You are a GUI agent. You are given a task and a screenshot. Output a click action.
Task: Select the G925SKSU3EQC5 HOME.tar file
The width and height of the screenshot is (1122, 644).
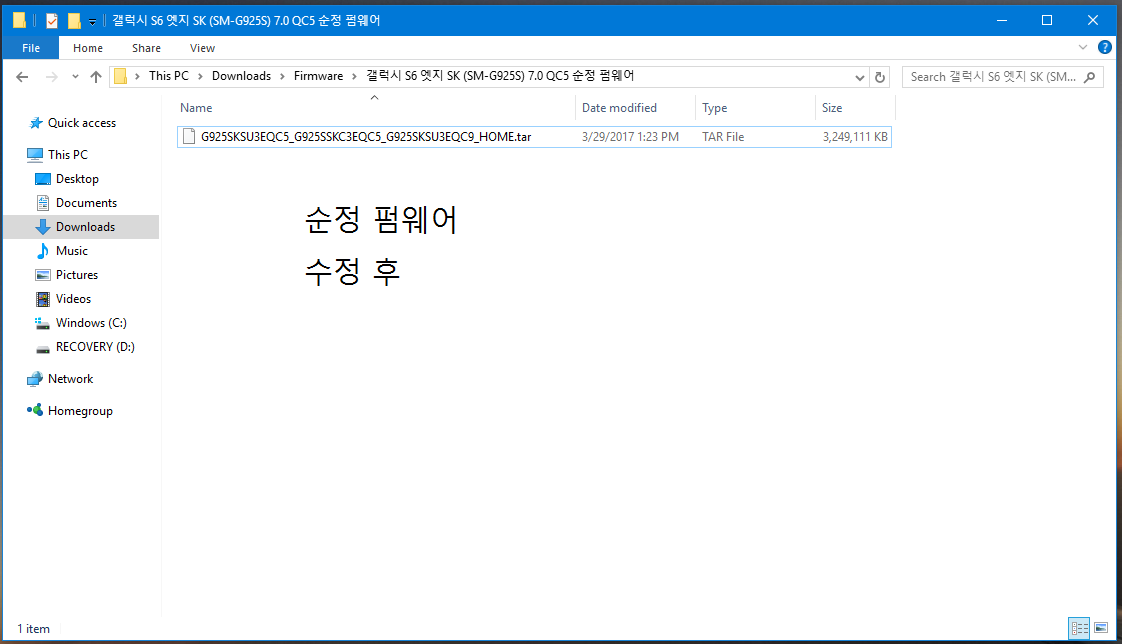pos(366,137)
